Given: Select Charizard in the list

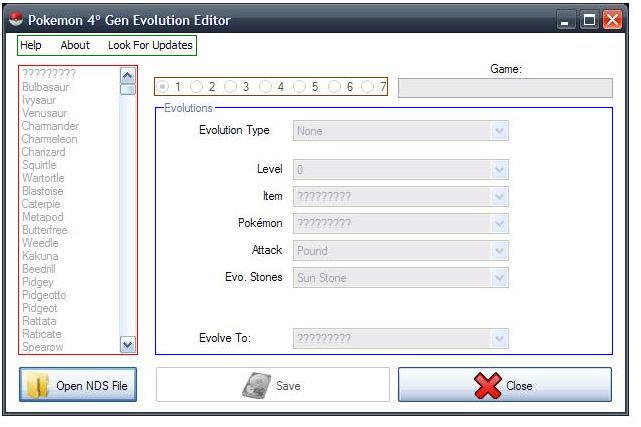Looking at the screenshot, I should pyautogui.click(x=43, y=152).
